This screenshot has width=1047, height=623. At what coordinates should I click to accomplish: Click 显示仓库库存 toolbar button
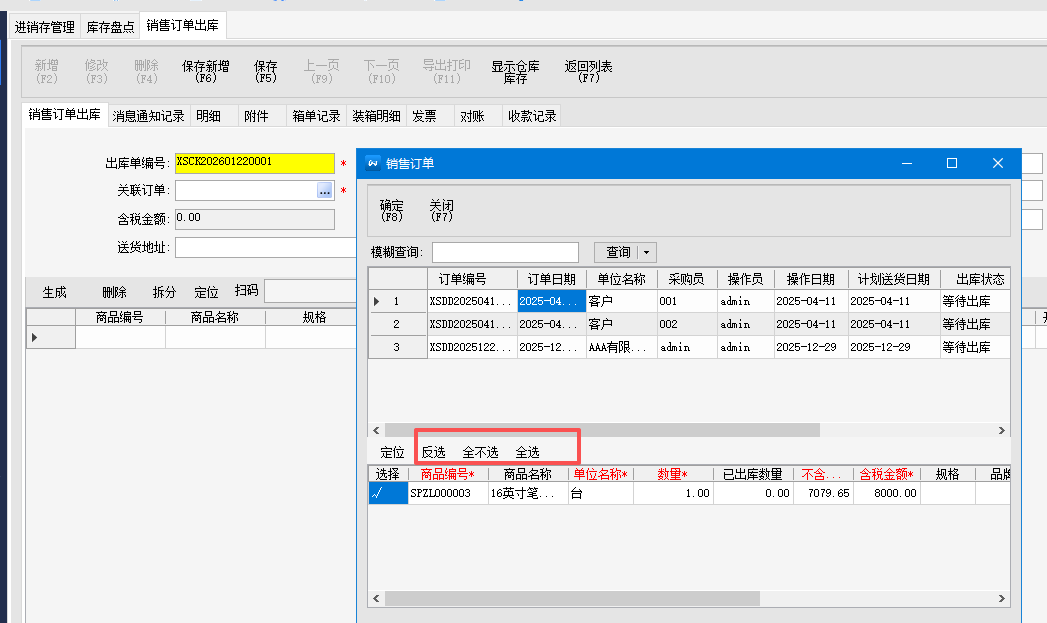[515, 71]
